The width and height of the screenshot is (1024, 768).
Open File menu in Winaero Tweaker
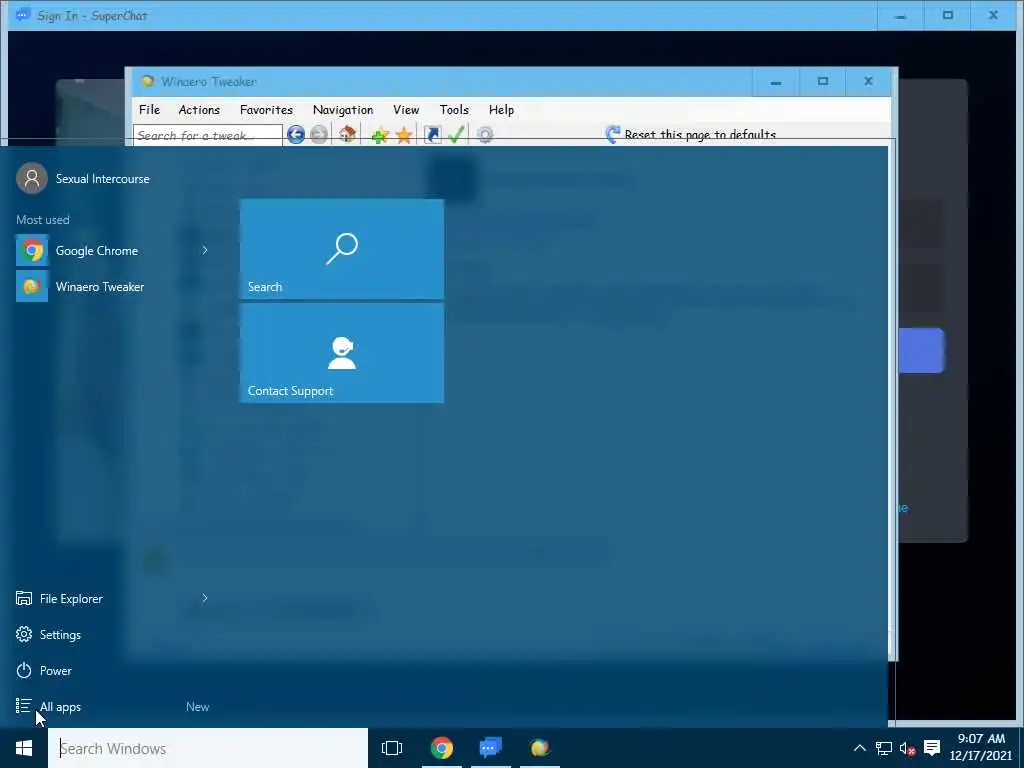[150, 110]
